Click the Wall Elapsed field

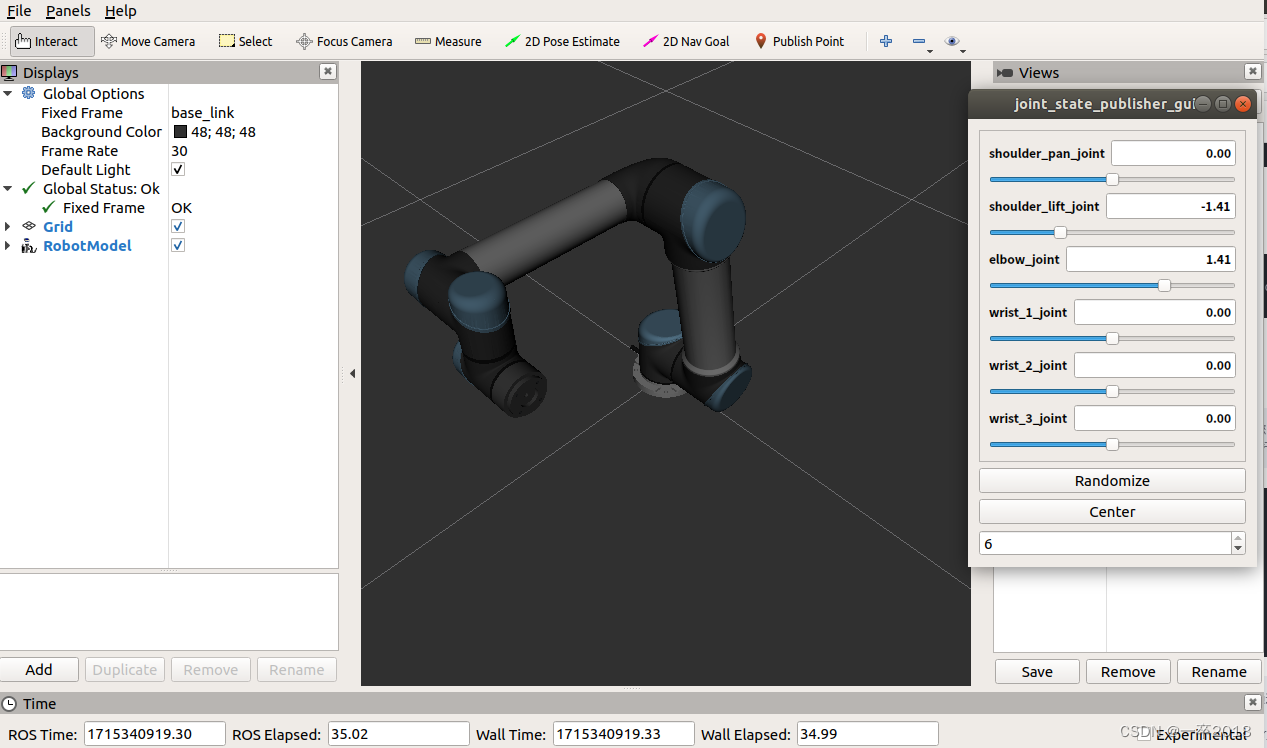pyautogui.click(x=868, y=733)
